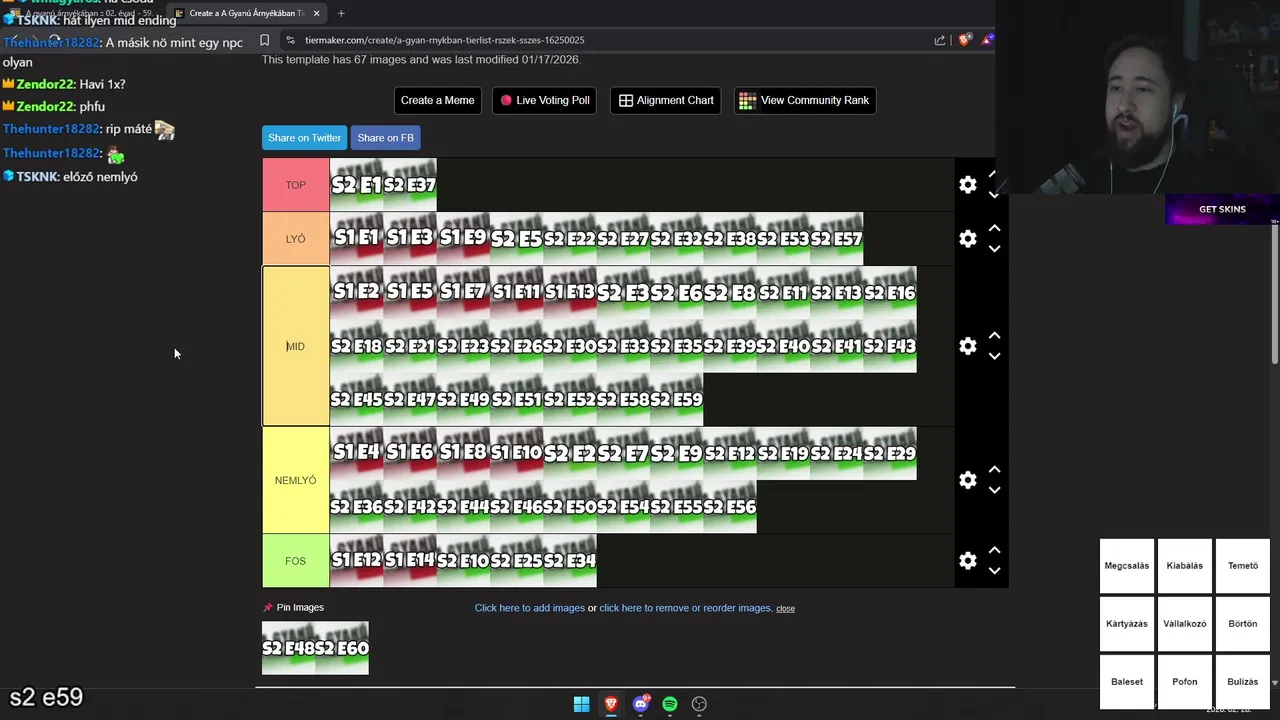Viewport: 1280px width, 720px height.
Task: Click the Bulizás bingo cell
Action: tap(1243, 682)
